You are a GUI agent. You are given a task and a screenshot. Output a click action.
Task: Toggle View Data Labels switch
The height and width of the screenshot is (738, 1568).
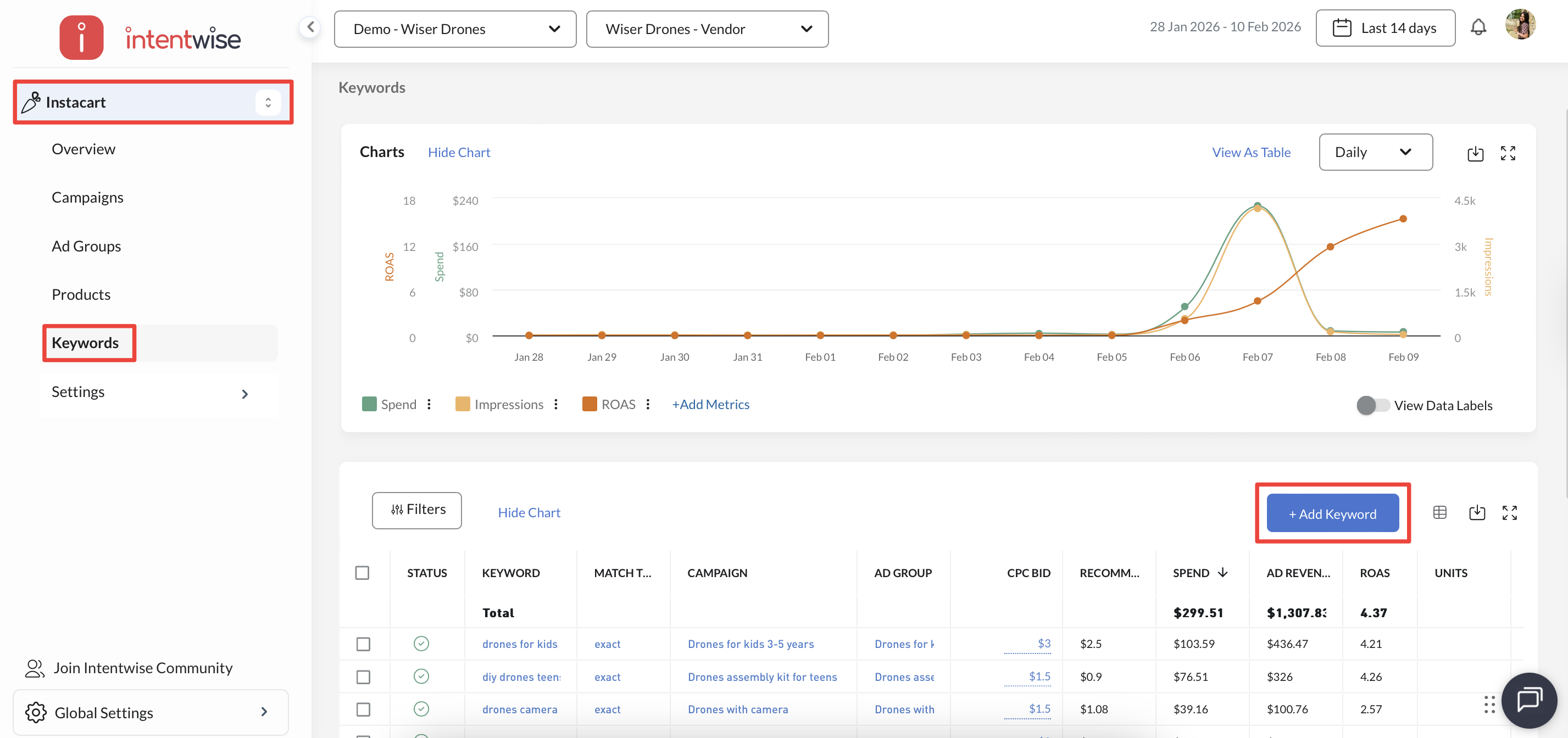pyautogui.click(x=1372, y=405)
